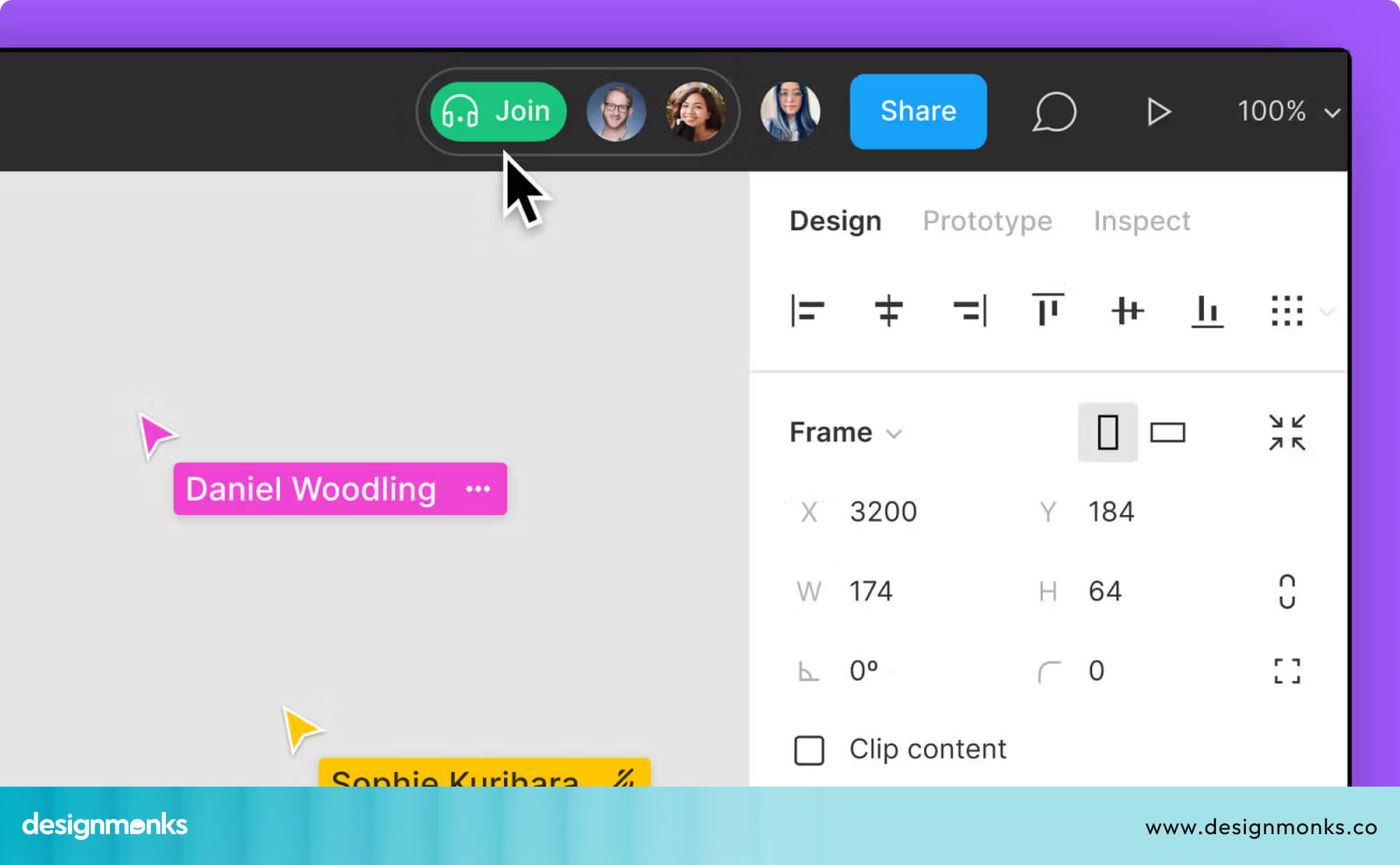The width and height of the screenshot is (1400, 865).
Task: Open the www.designmonks.co link
Action: pos(1261,827)
